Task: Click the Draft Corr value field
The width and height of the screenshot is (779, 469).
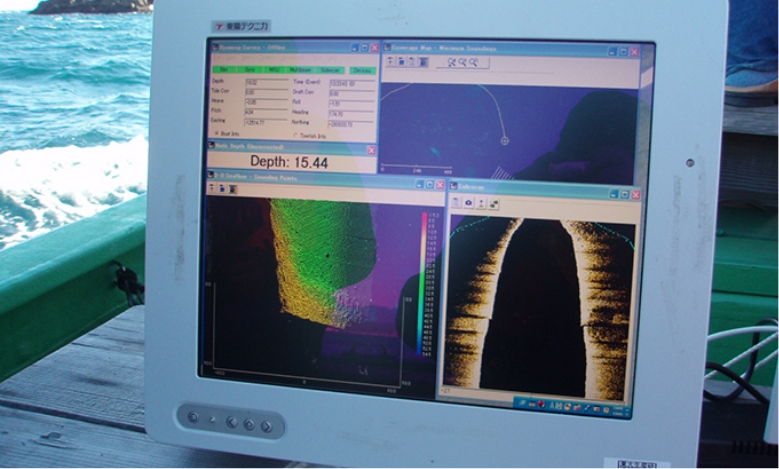Action: 352,93
